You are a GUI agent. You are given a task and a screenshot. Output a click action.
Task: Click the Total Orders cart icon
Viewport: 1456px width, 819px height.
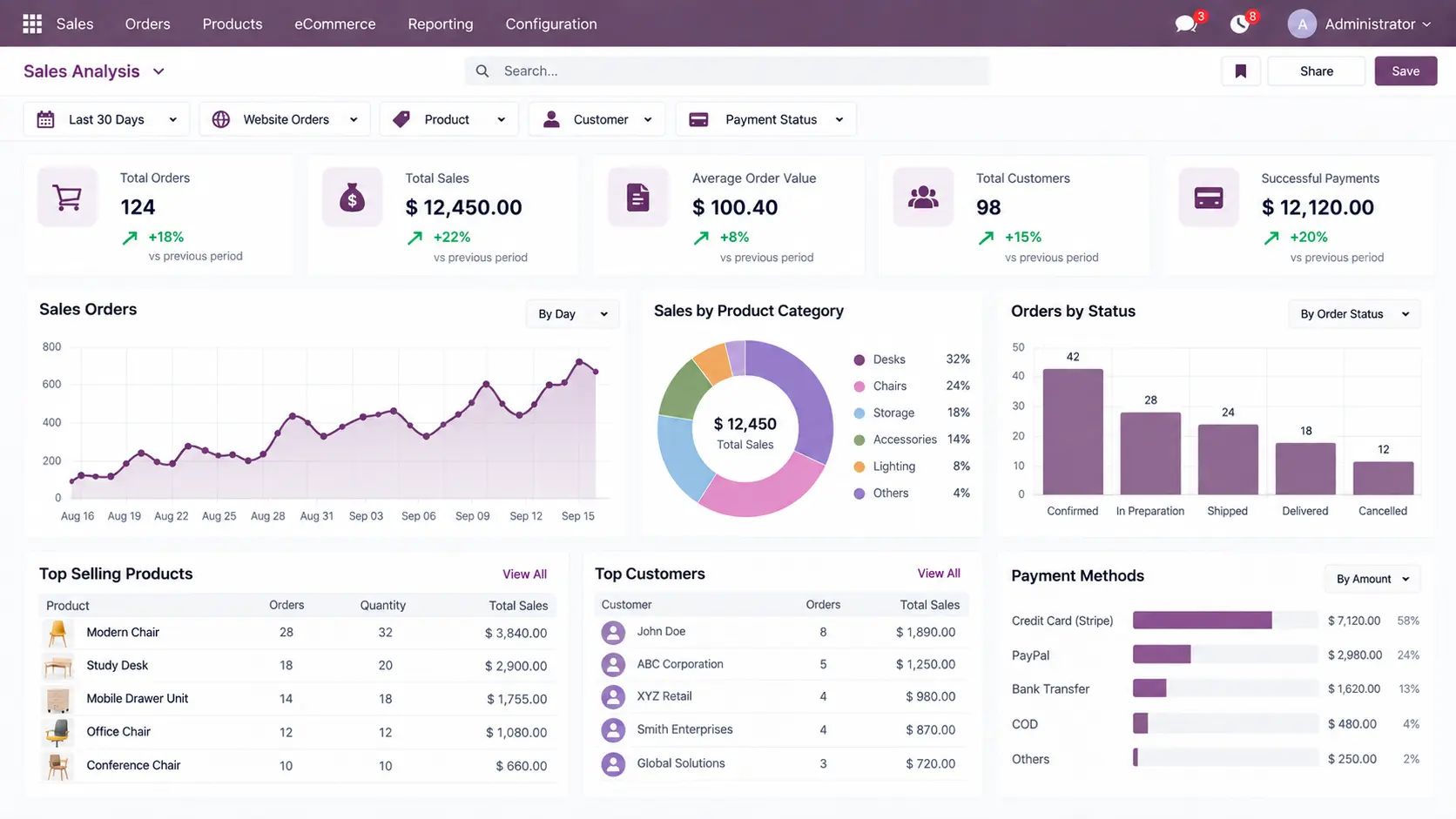coord(67,198)
